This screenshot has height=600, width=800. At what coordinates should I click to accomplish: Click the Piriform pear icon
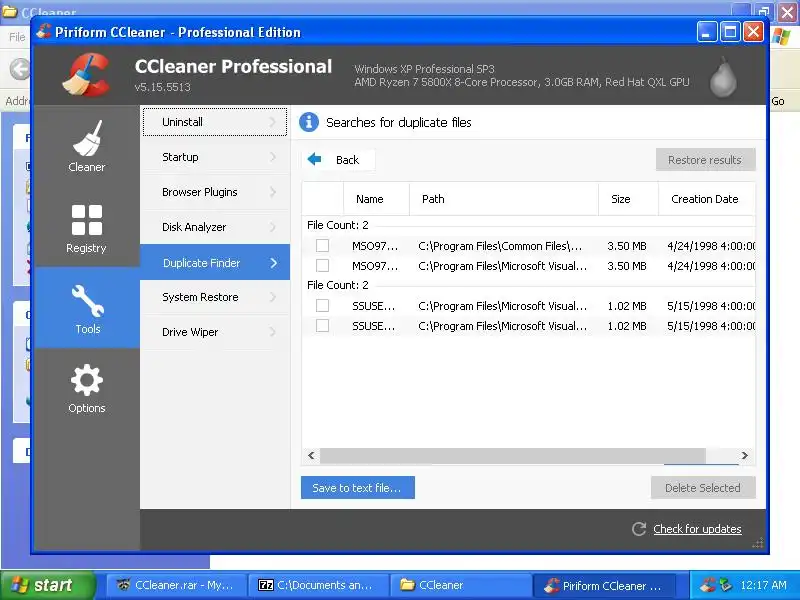[x=723, y=77]
